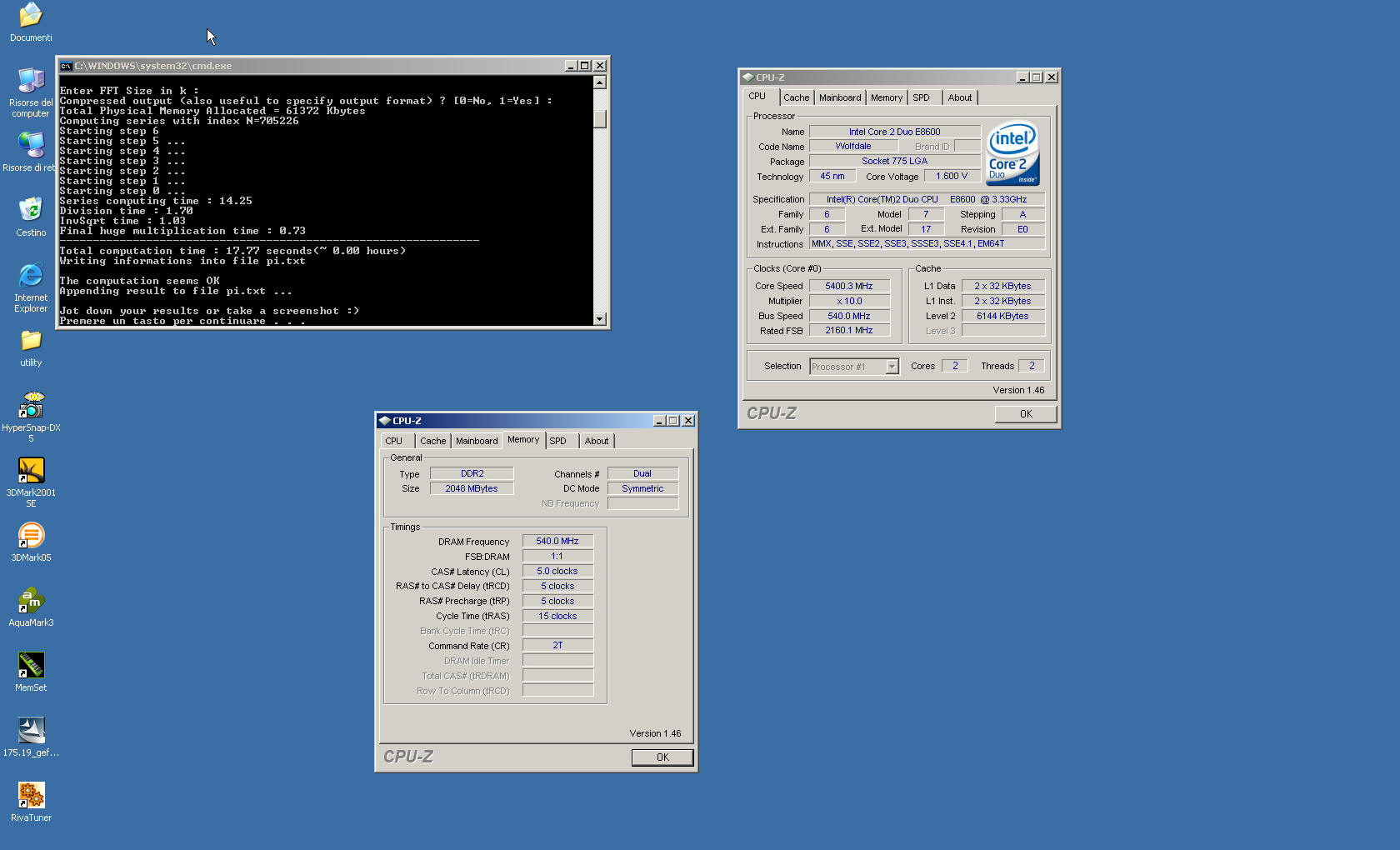Viewport: 1400px width, 850px height.
Task: Launch MemSet shortcut
Action: pyautogui.click(x=31, y=665)
